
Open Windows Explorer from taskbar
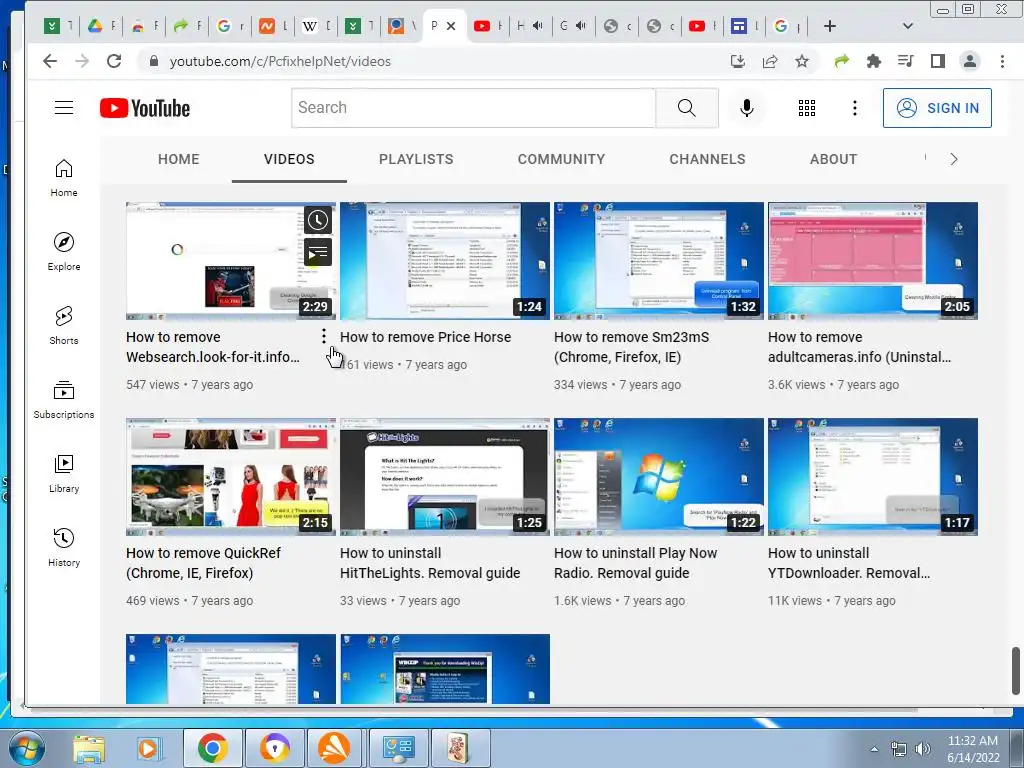[x=89, y=748]
